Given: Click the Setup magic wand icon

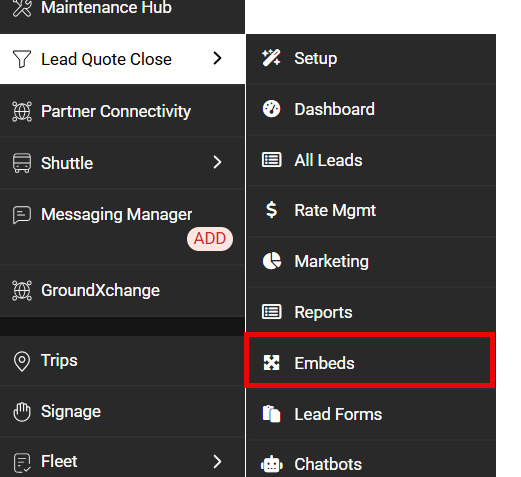Looking at the screenshot, I should pos(271,58).
